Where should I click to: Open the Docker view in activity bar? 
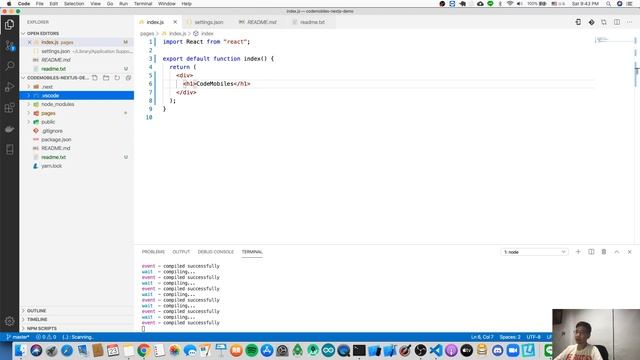(9, 129)
